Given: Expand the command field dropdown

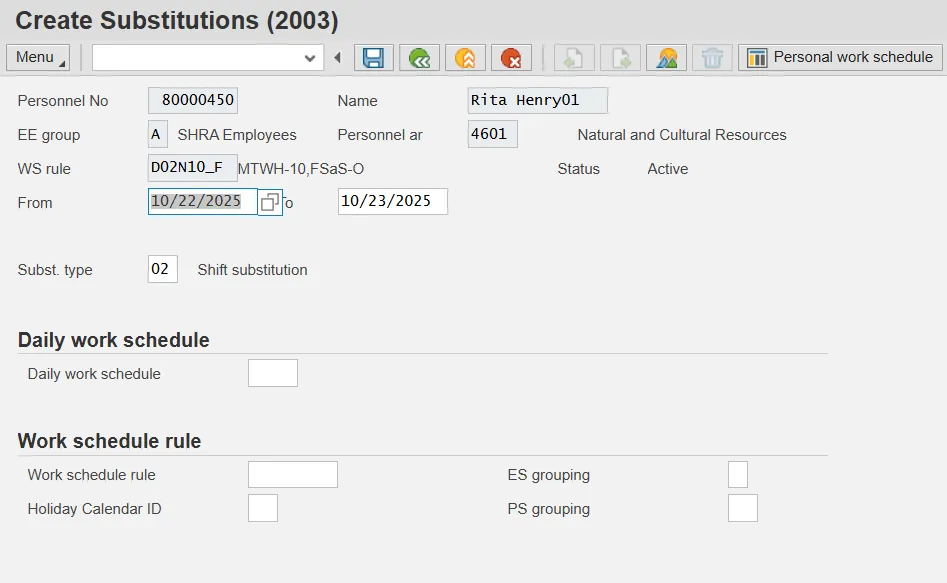Looking at the screenshot, I should point(309,58).
